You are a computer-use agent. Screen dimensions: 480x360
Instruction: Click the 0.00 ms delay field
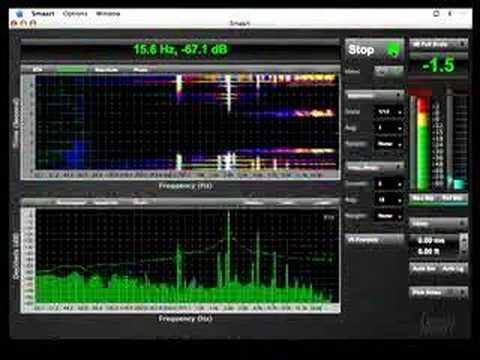click(x=431, y=240)
